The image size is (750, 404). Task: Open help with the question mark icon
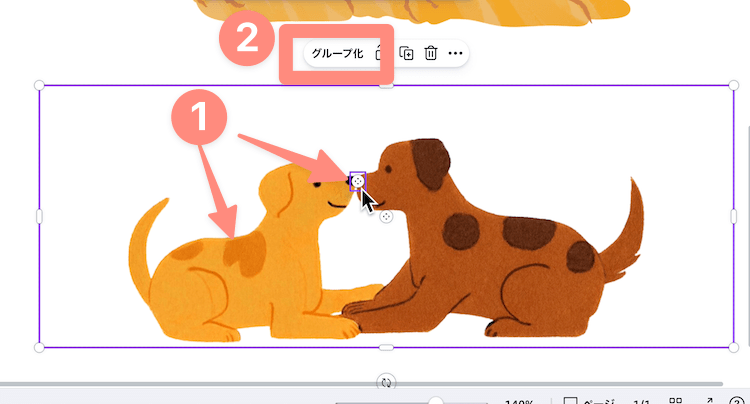coord(737,402)
